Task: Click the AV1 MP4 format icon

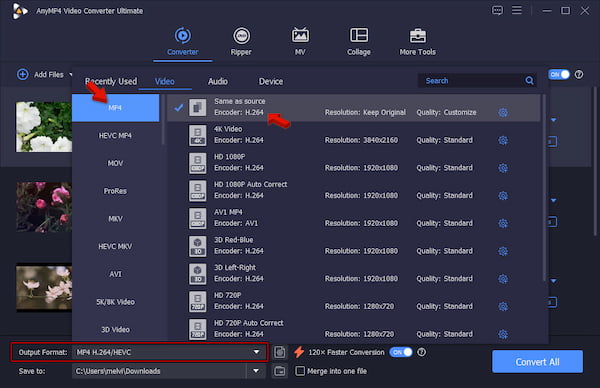Action: pos(197,218)
